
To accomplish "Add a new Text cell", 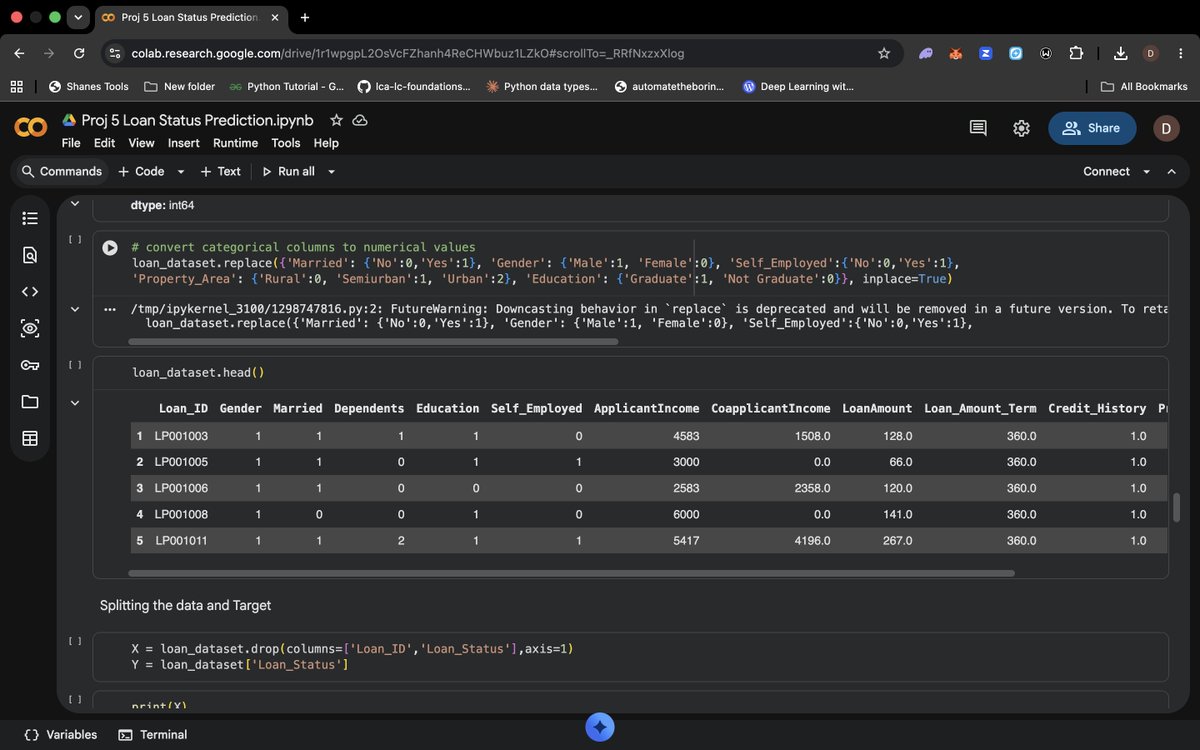I will (221, 172).
